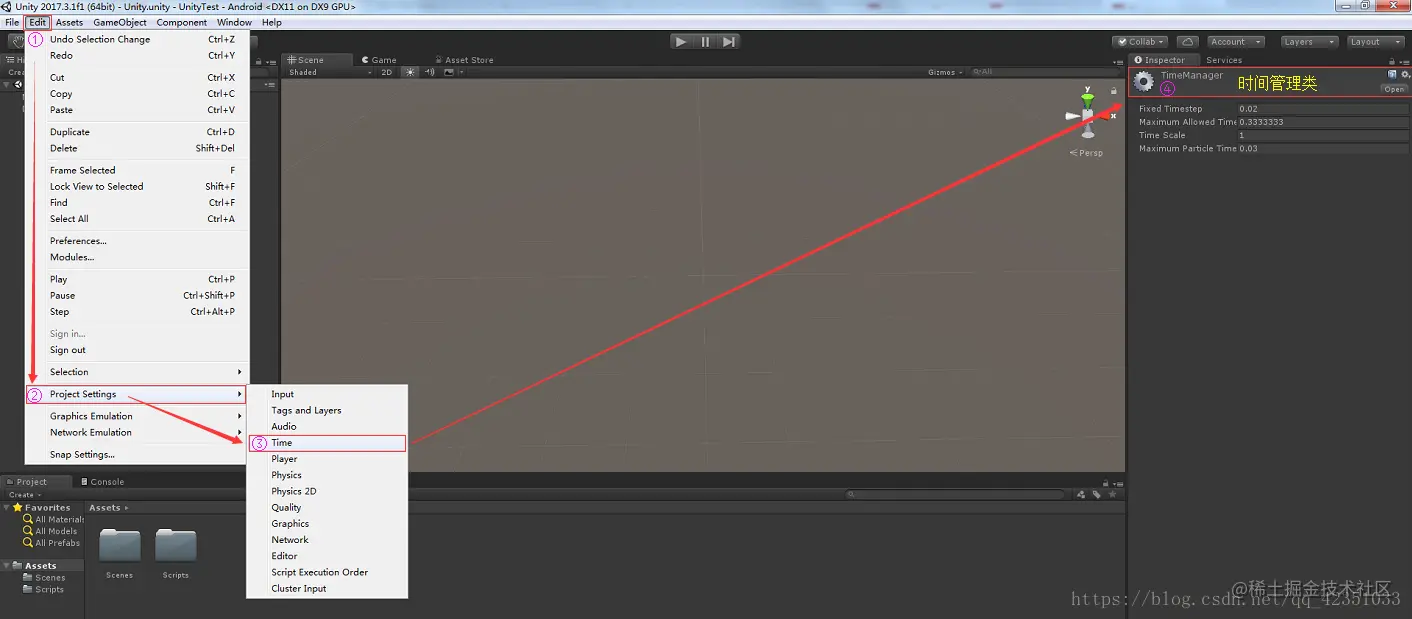Open the Layout dropdown
The width and height of the screenshot is (1412, 619).
1375,42
